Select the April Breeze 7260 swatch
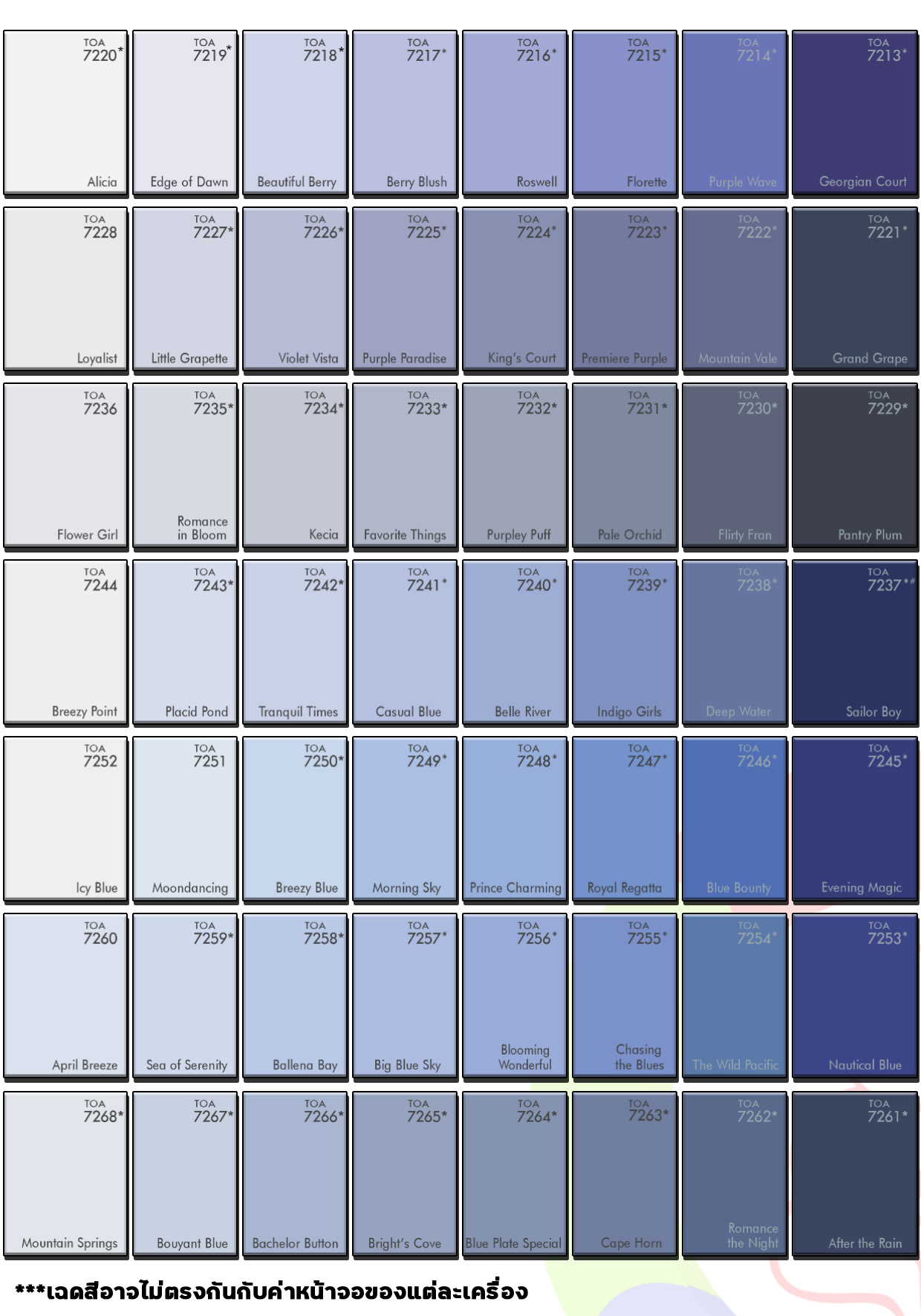The image size is (921, 1316). click(65, 996)
